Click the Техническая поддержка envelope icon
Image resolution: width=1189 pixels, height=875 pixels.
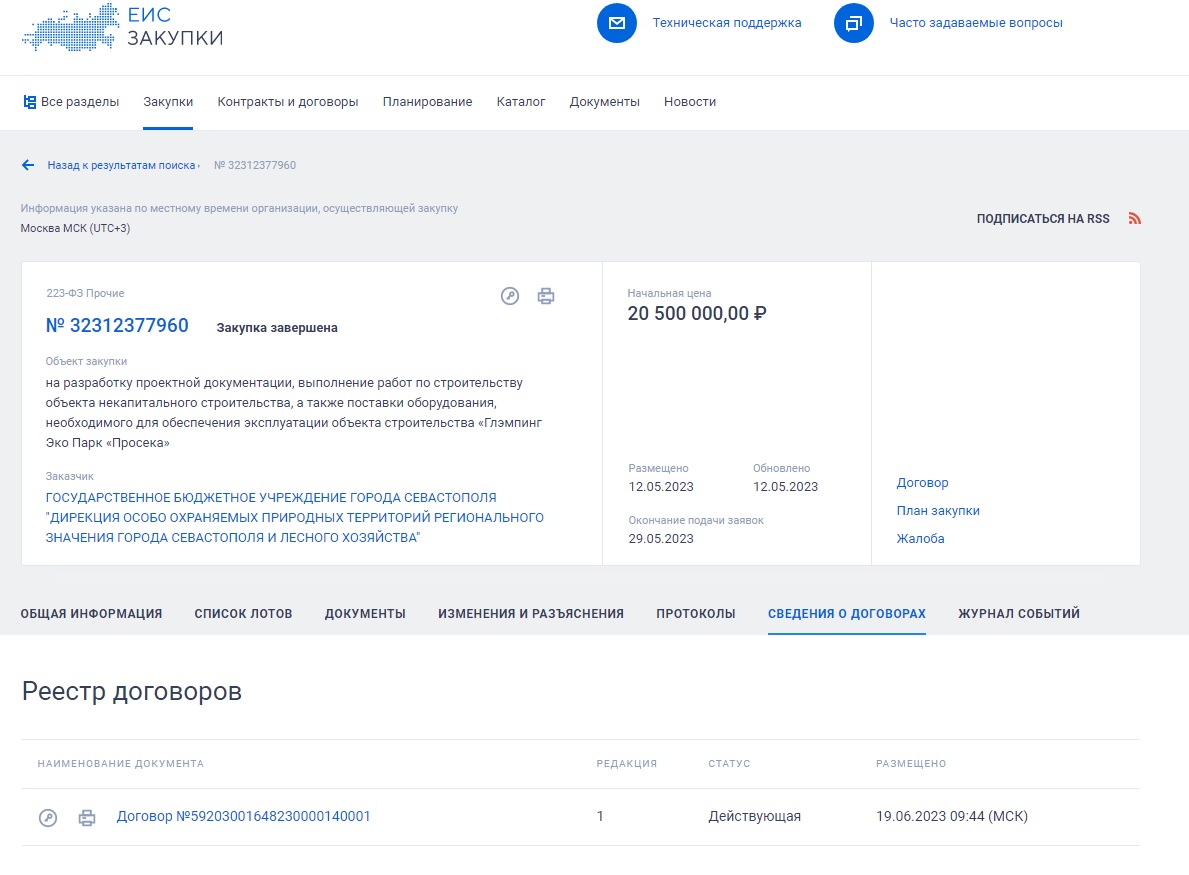coord(617,23)
